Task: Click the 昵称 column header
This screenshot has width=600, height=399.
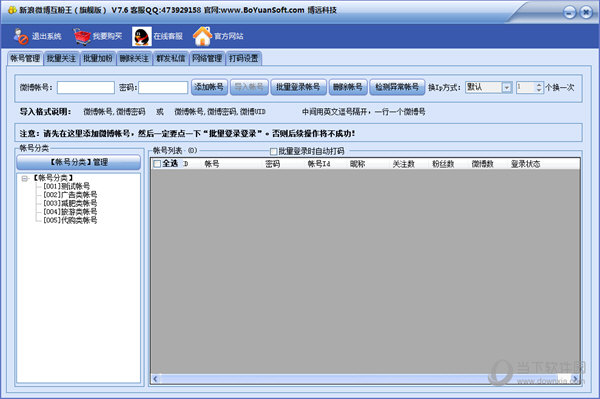Action: (357, 164)
